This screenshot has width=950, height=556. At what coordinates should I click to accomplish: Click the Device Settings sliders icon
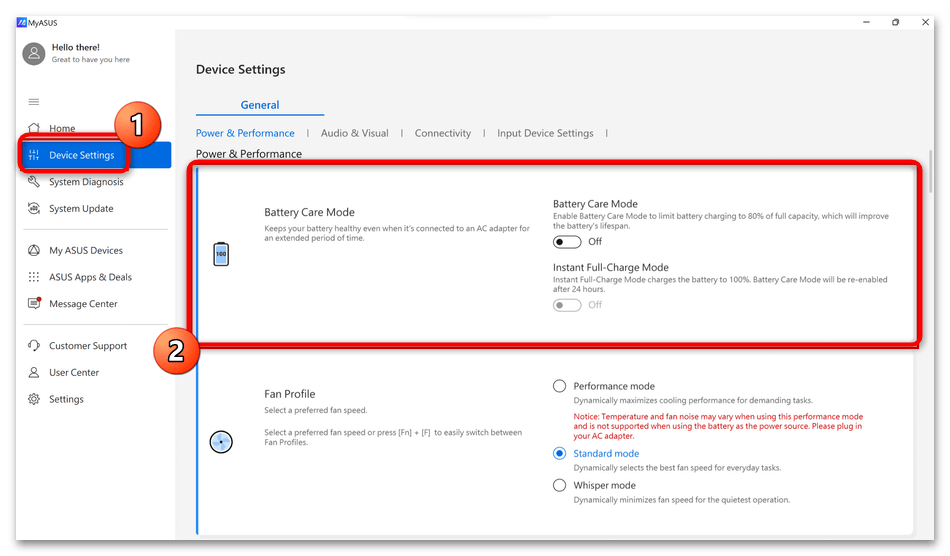point(34,155)
